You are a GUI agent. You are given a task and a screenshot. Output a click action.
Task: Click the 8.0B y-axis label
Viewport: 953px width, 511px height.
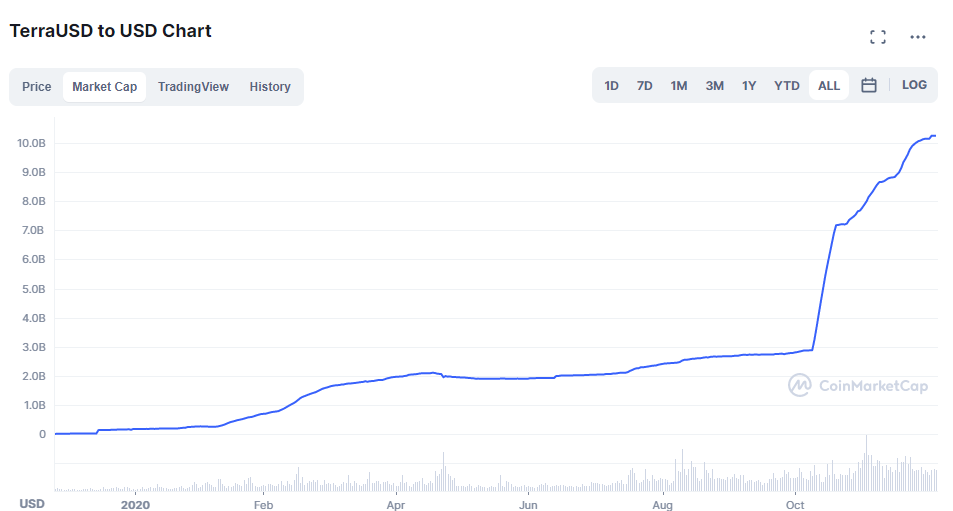(33, 201)
